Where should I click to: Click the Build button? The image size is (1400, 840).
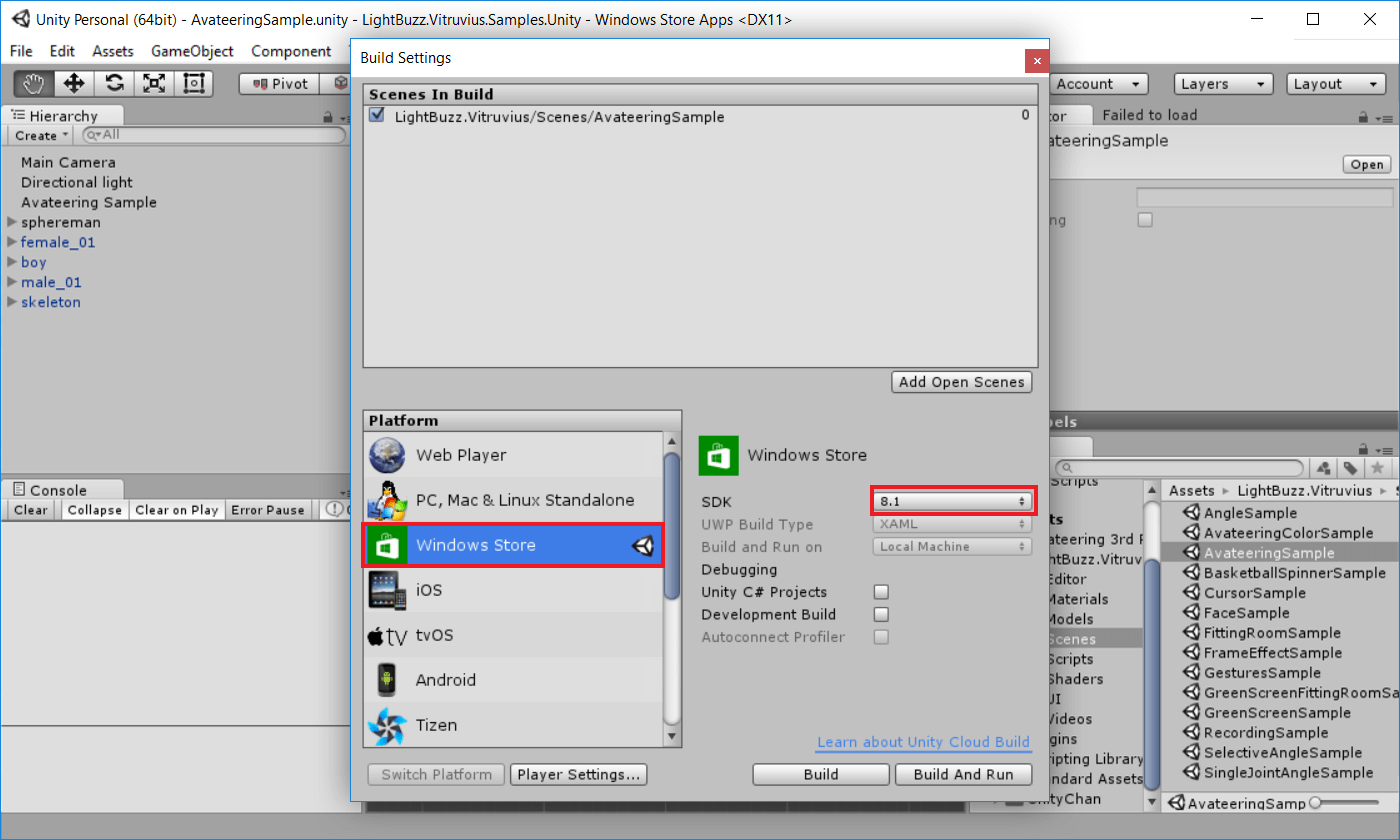(821, 775)
